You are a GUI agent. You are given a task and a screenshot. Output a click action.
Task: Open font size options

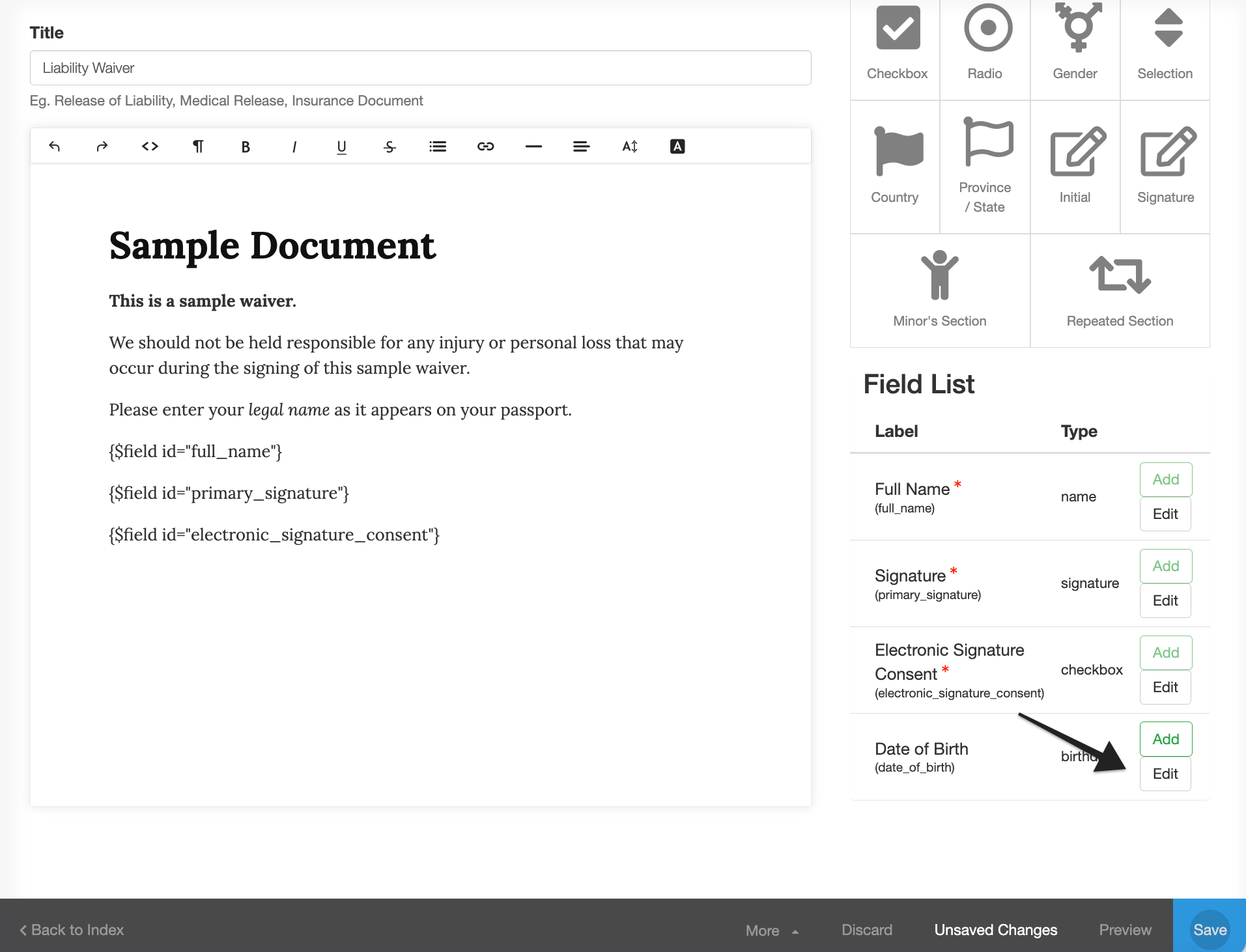[630, 147]
